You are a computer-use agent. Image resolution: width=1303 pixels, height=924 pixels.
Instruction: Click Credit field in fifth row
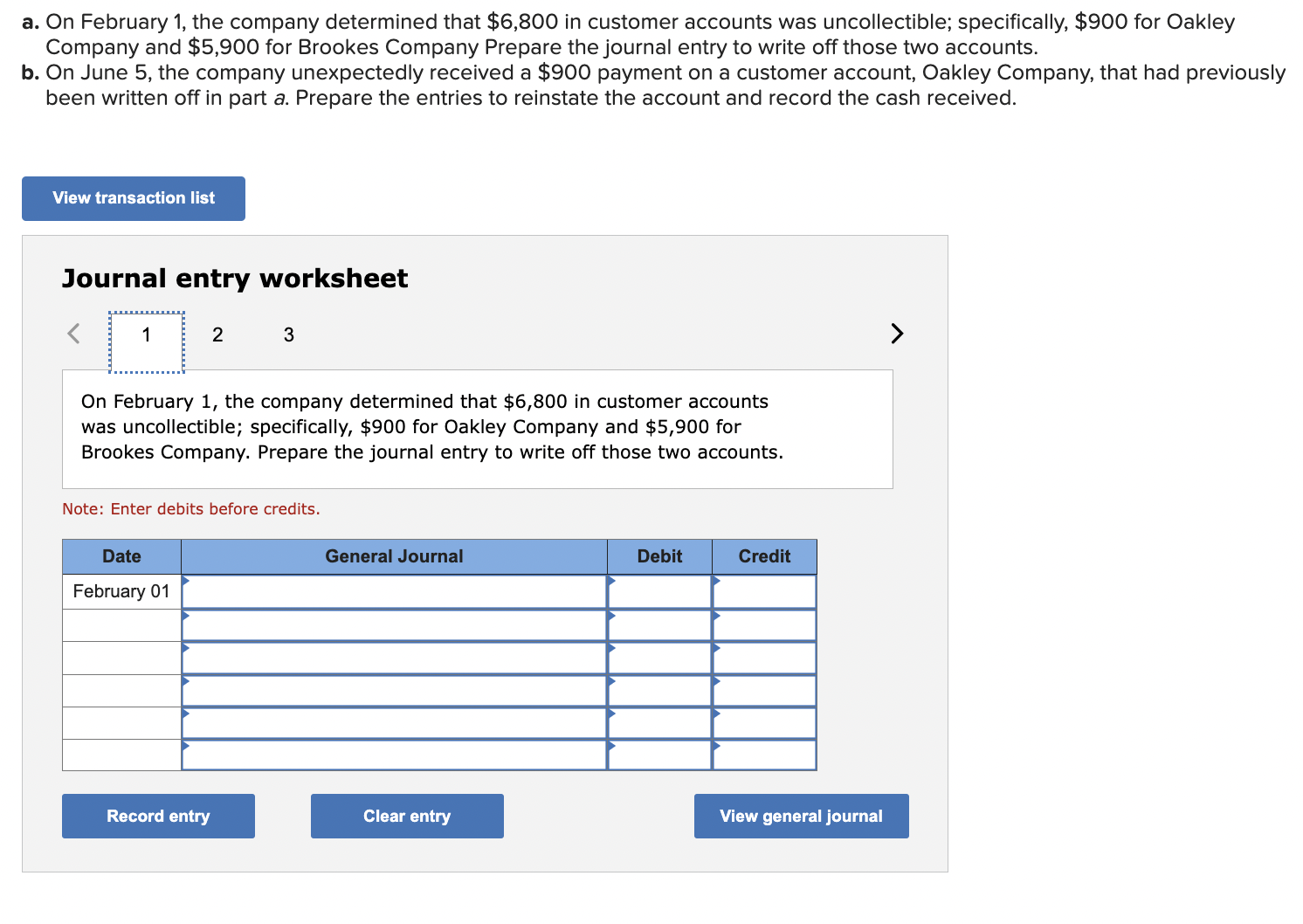coord(764,723)
